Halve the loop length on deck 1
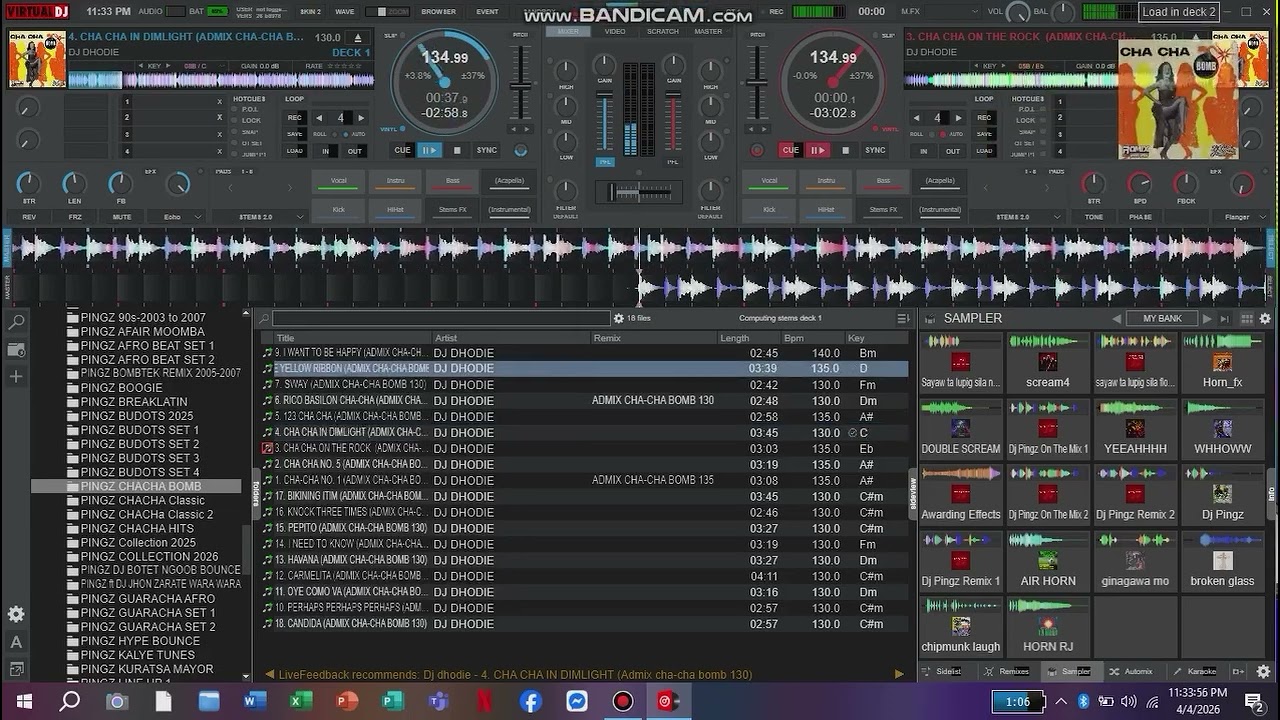The width and height of the screenshot is (1280, 720). coord(319,118)
